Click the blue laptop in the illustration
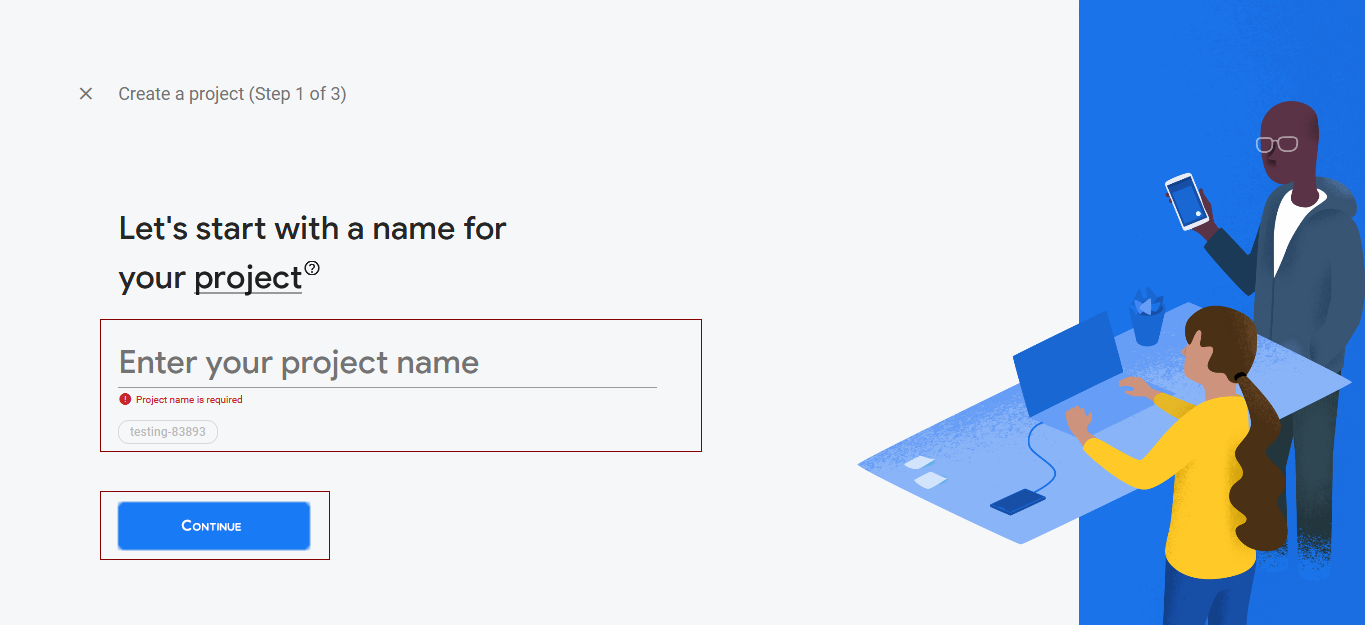Image resolution: width=1365 pixels, height=625 pixels. [1068, 363]
